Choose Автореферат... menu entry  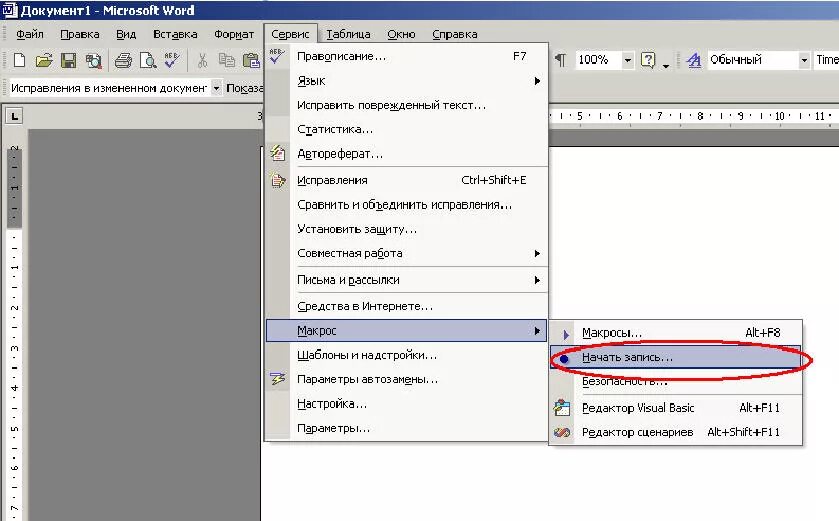click(407, 154)
